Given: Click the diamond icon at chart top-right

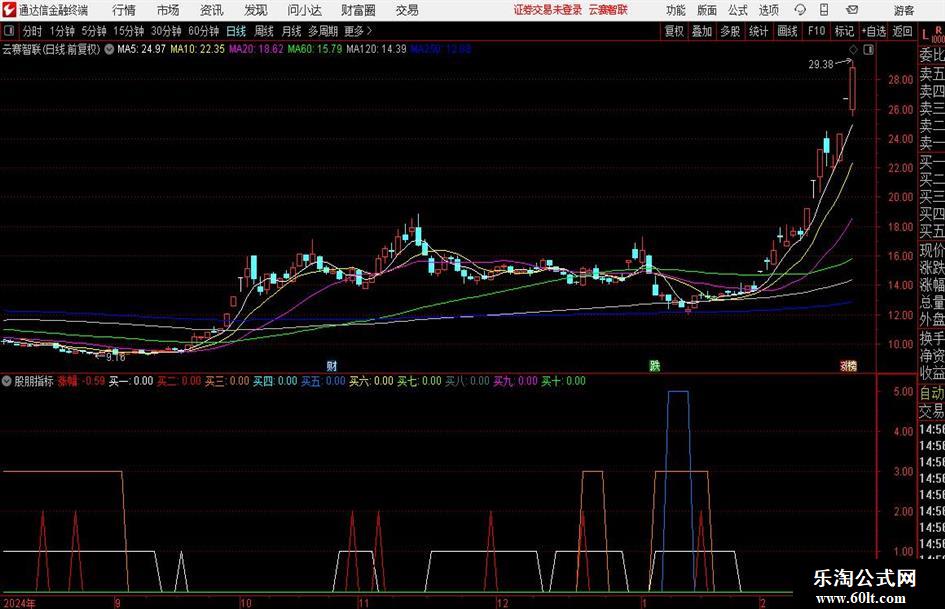Looking at the screenshot, I should pyautogui.click(x=853, y=49).
